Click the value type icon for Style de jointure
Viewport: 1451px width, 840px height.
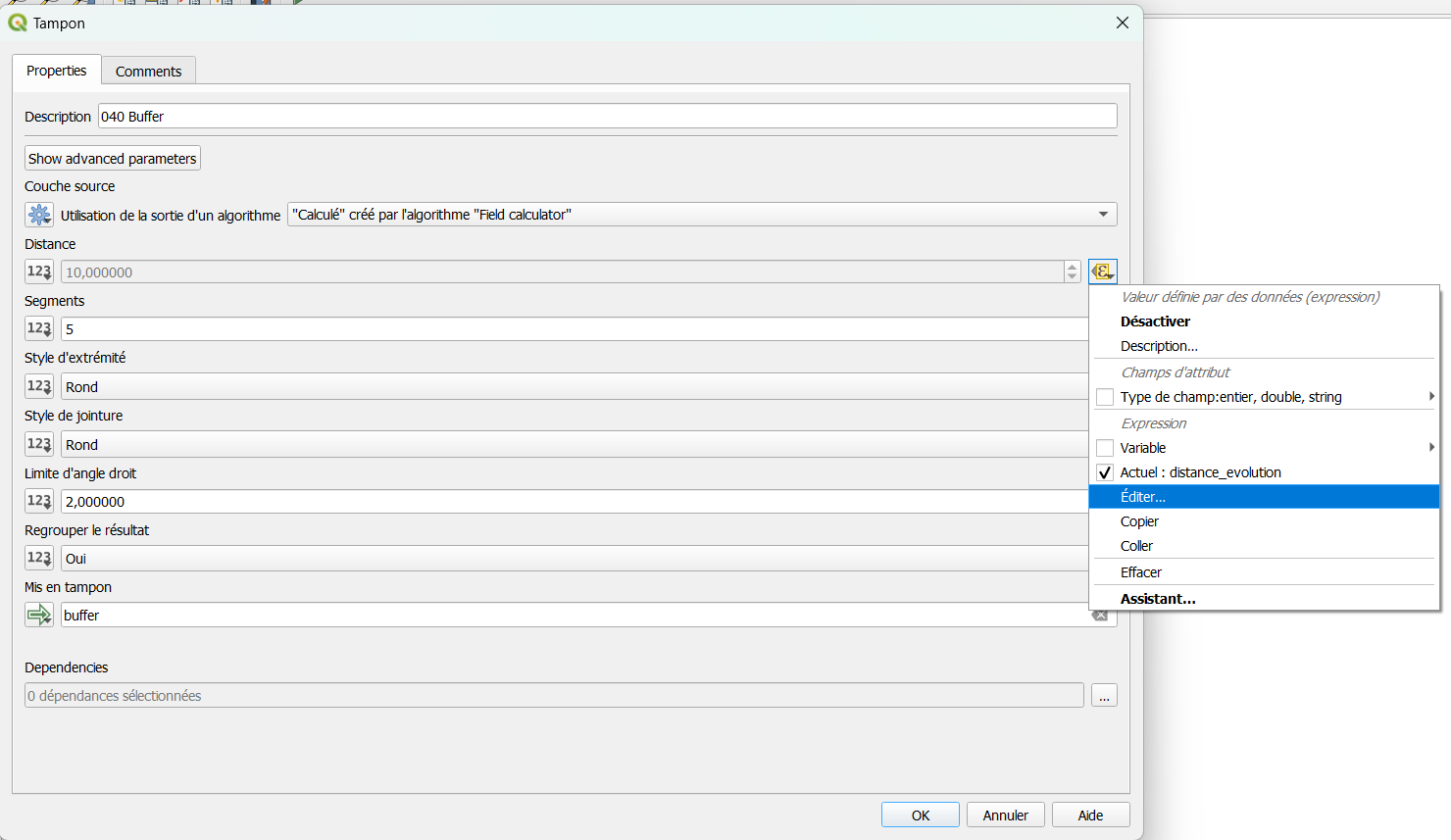point(39,444)
